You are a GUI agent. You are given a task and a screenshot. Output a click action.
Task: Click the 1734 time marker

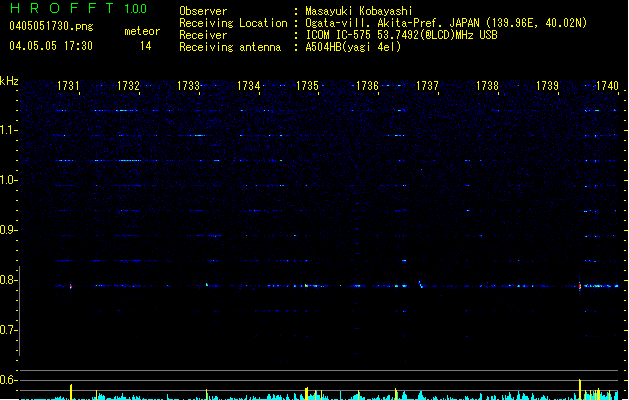click(248, 86)
